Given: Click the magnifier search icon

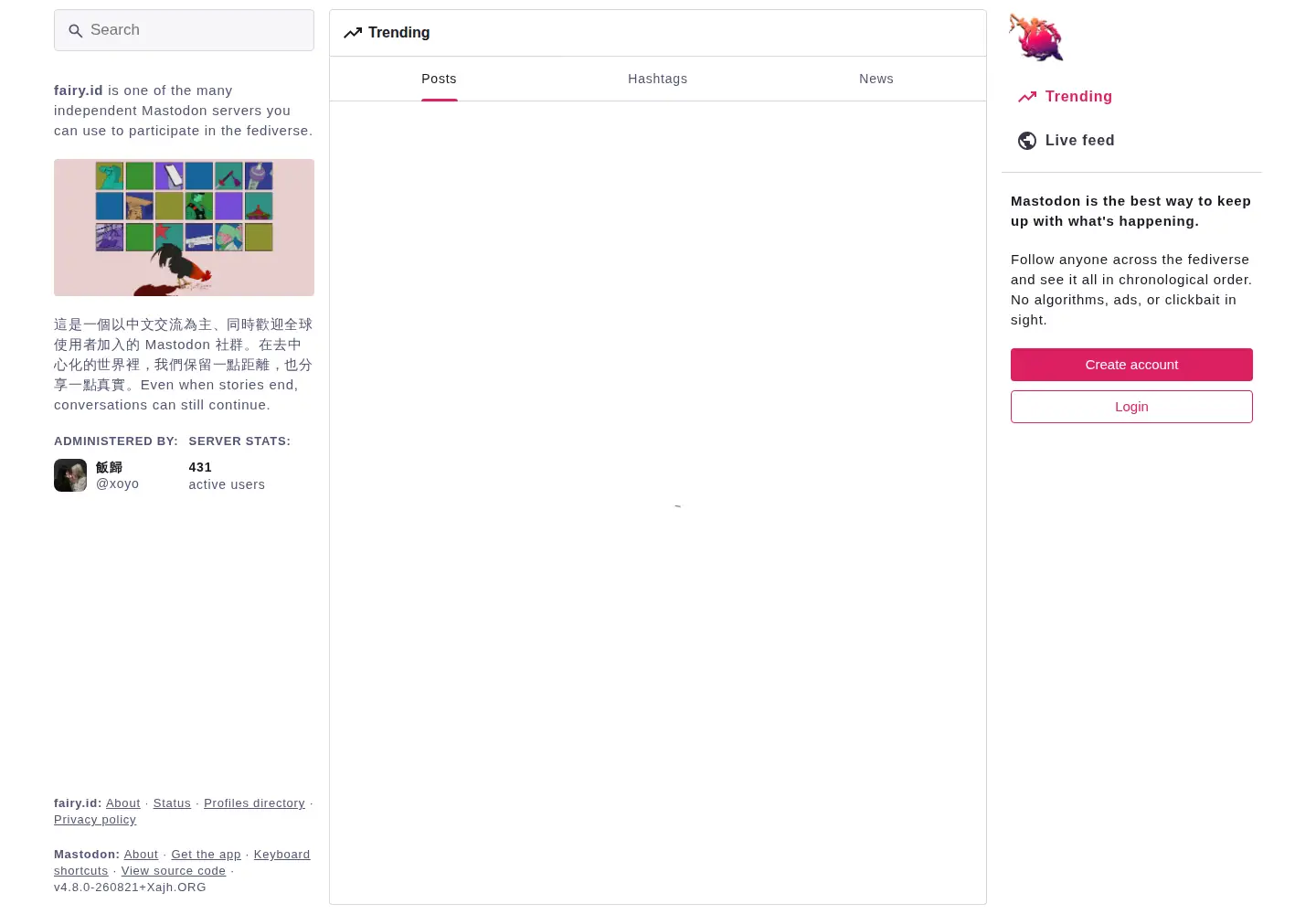Looking at the screenshot, I should tap(76, 31).
